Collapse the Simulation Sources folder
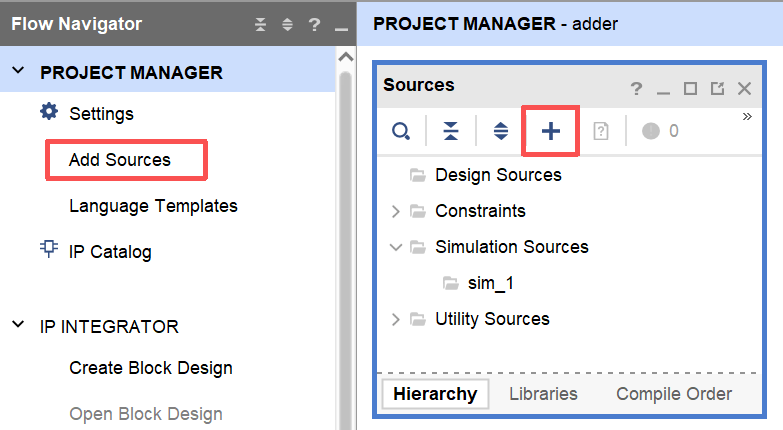Image resolution: width=783 pixels, height=430 pixels. tap(395, 247)
